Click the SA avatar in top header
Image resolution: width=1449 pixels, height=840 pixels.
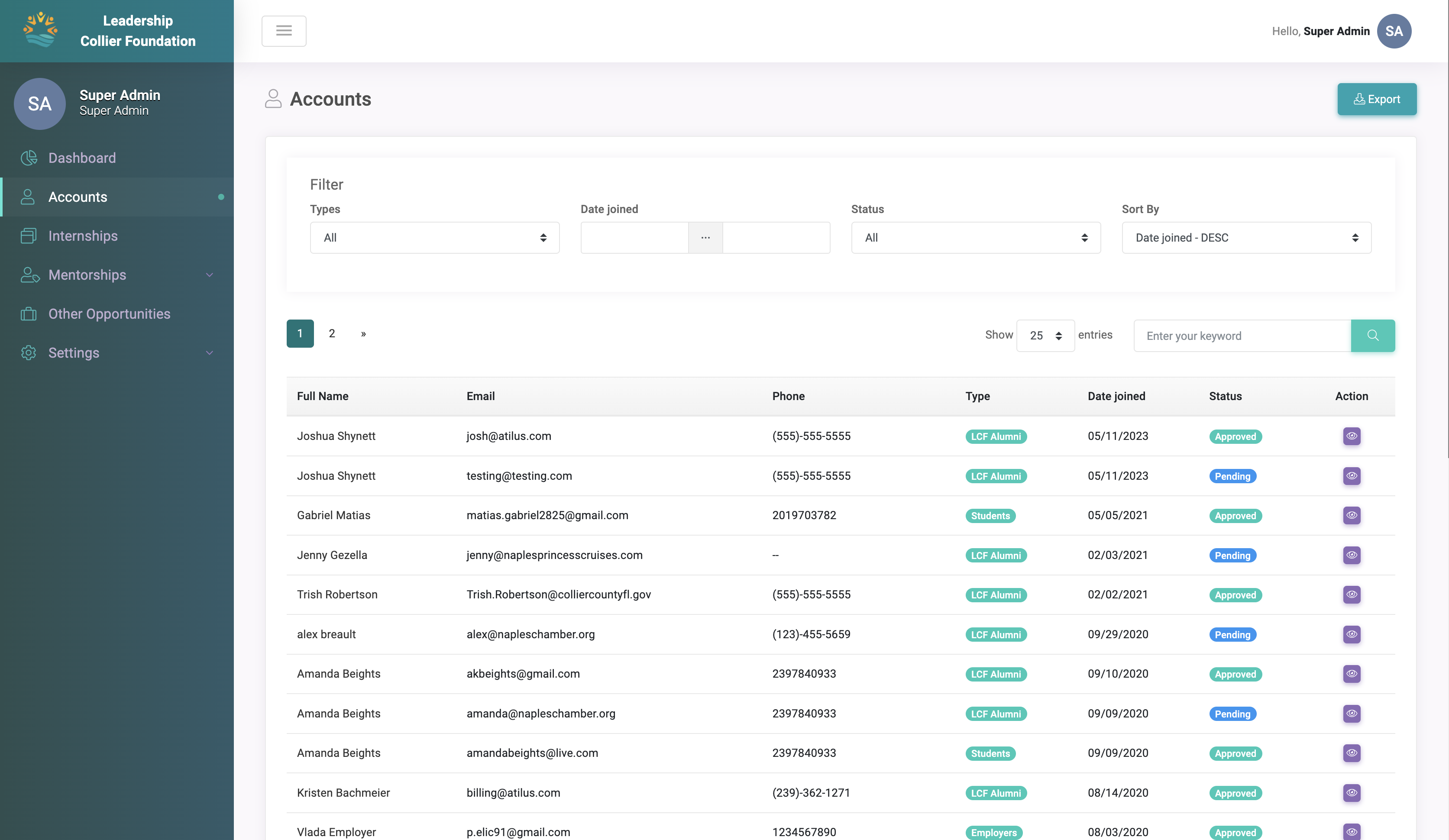tap(1394, 31)
